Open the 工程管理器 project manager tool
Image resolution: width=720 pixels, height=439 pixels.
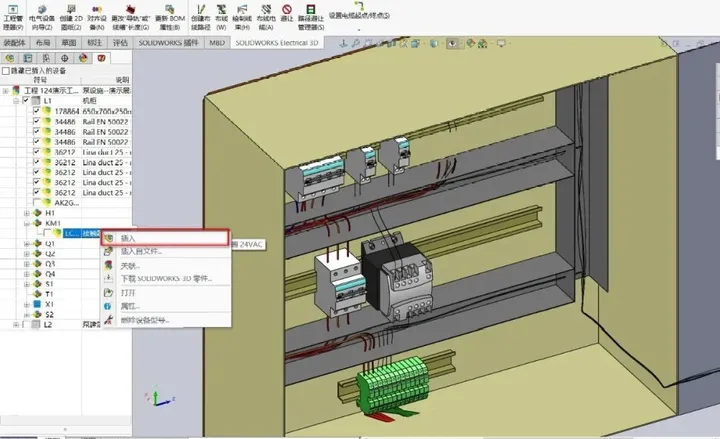(13, 13)
